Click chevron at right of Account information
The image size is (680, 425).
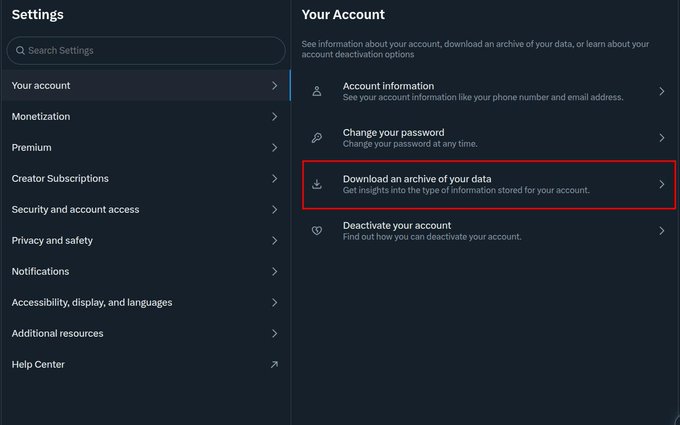661,91
